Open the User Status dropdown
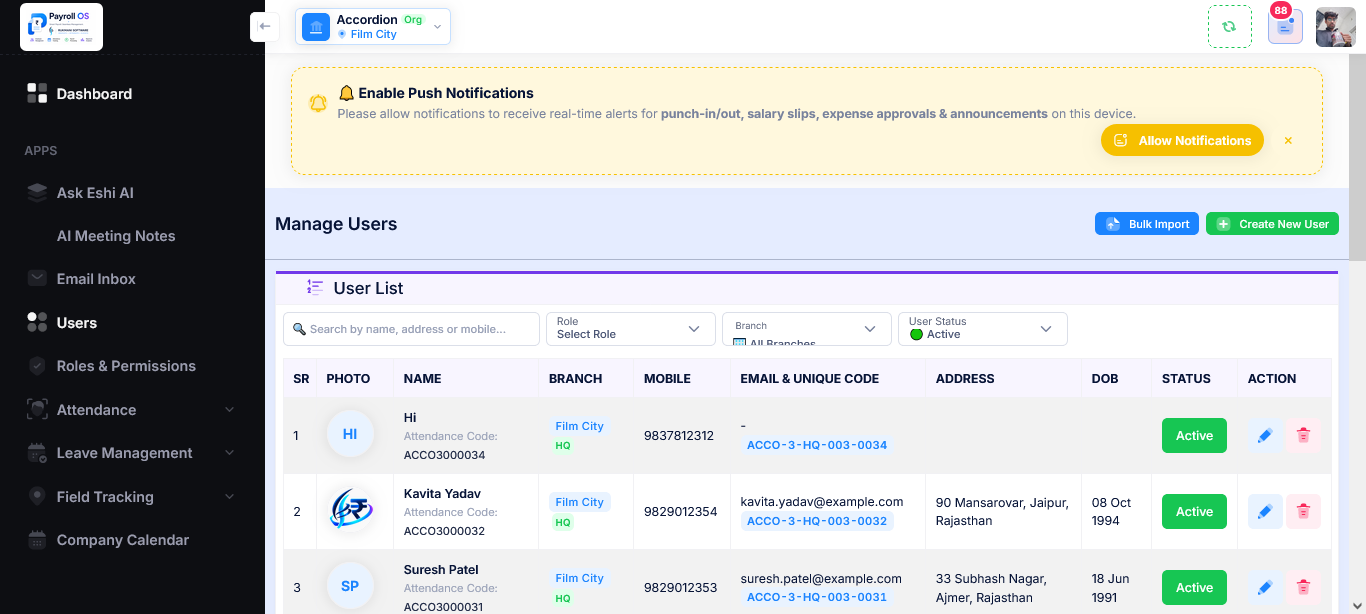This screenshot has width=1366, height=614. [983, 329]
